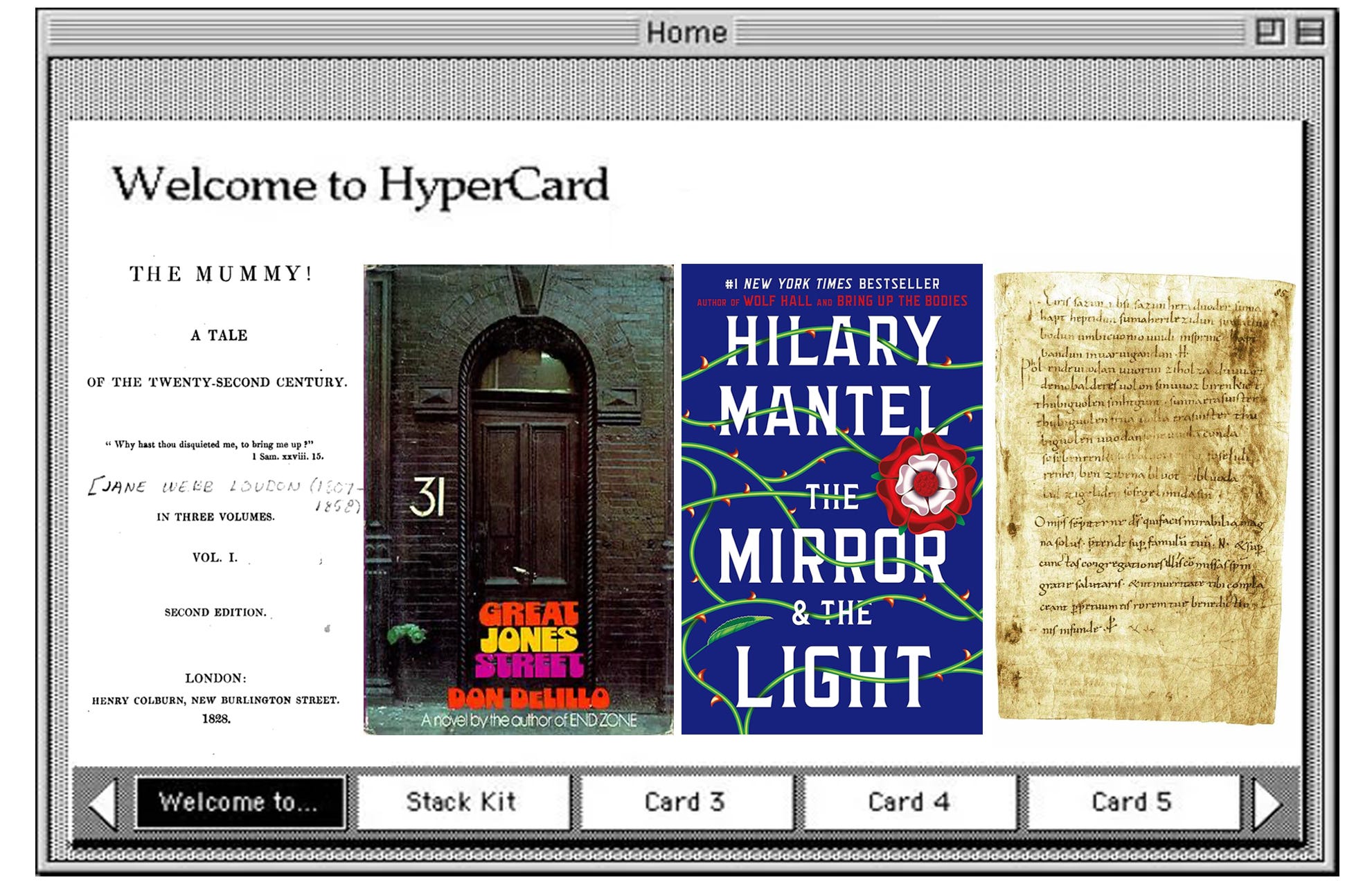Open Card 4
Viewport: 1372px width, 891px height.
pyautogui.click(x=909, y=802)
